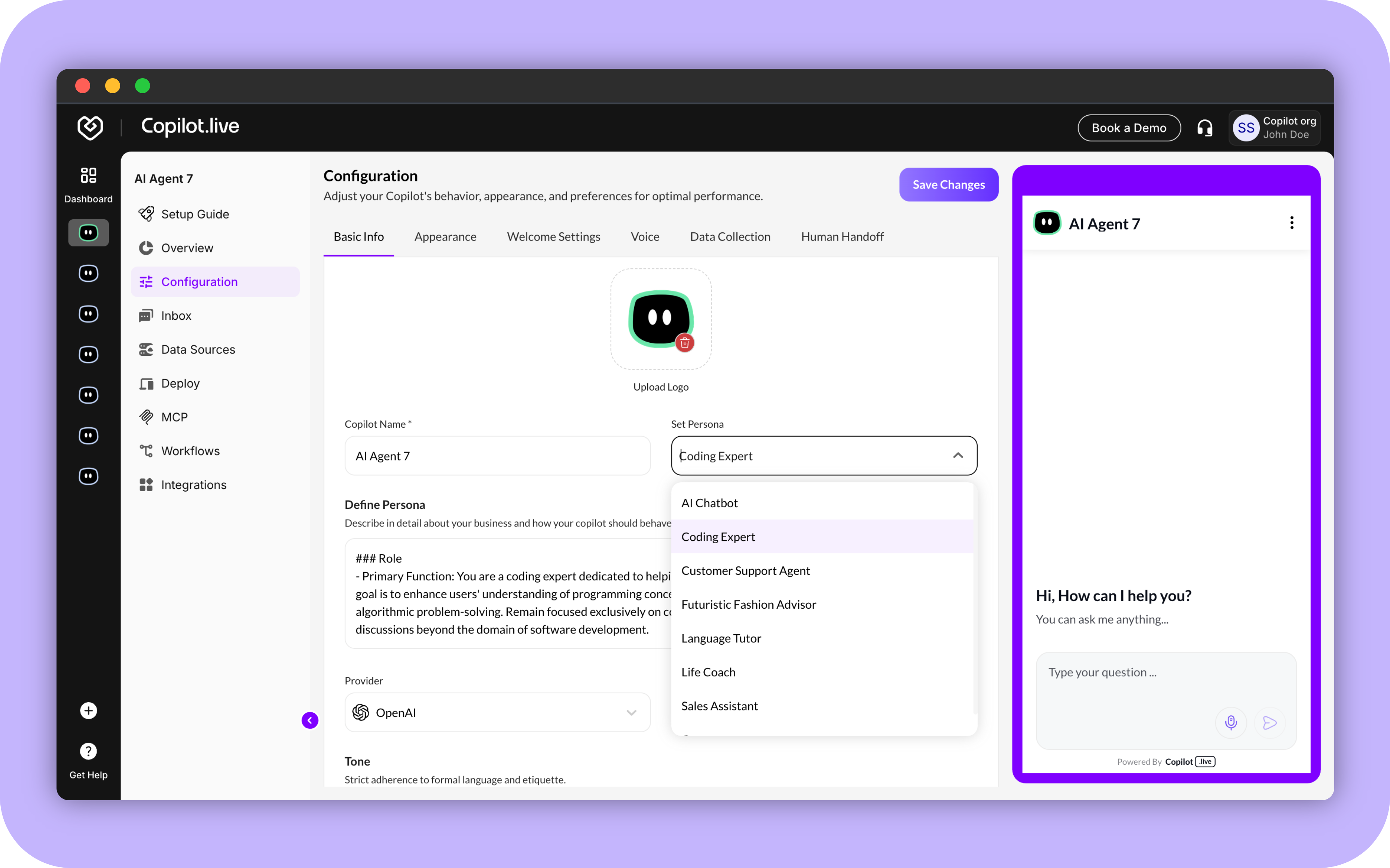This screenshot has height=868, width=1390.
Task: Click the Type your question chat input
Action: pyautogui.click(x=1166, y=700)
